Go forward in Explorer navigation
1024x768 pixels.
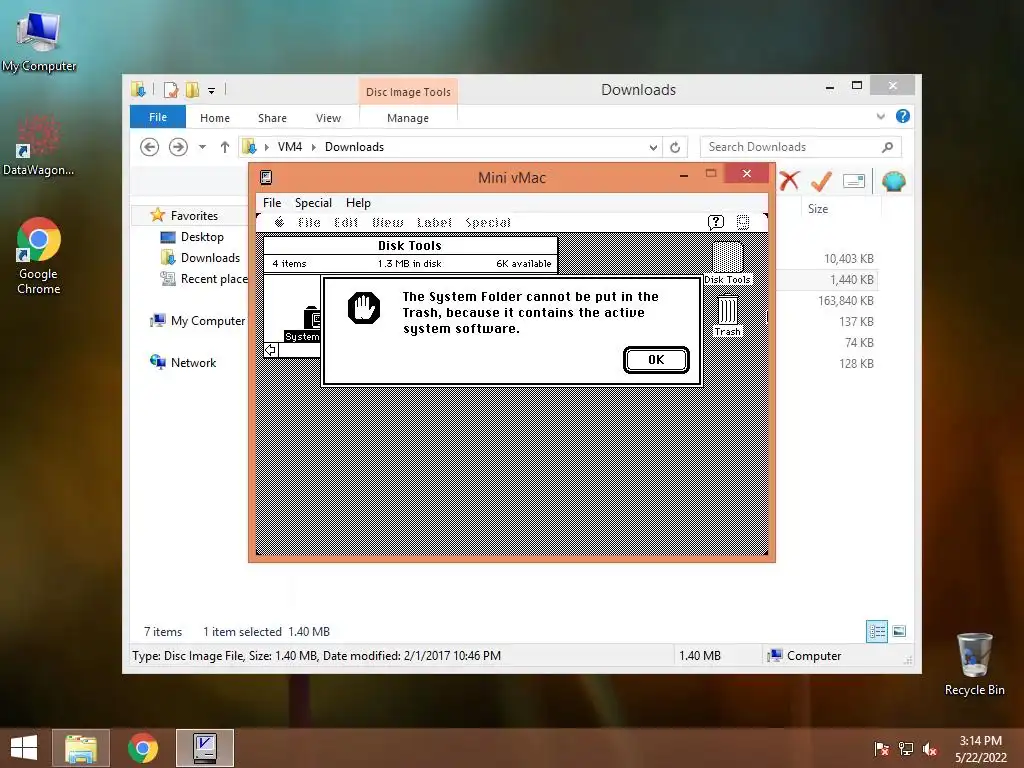178,147
